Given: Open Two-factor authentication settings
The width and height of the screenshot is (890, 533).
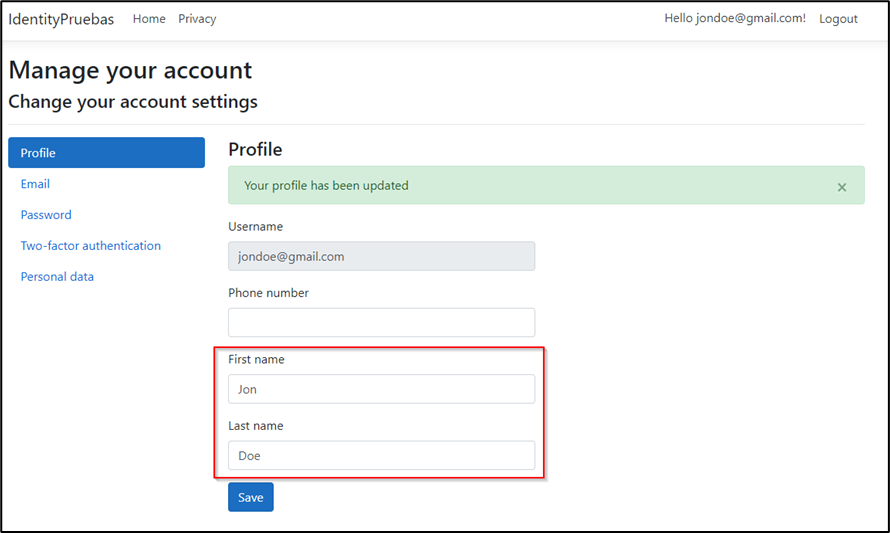Looking at the screenshot, I should 90,246.
